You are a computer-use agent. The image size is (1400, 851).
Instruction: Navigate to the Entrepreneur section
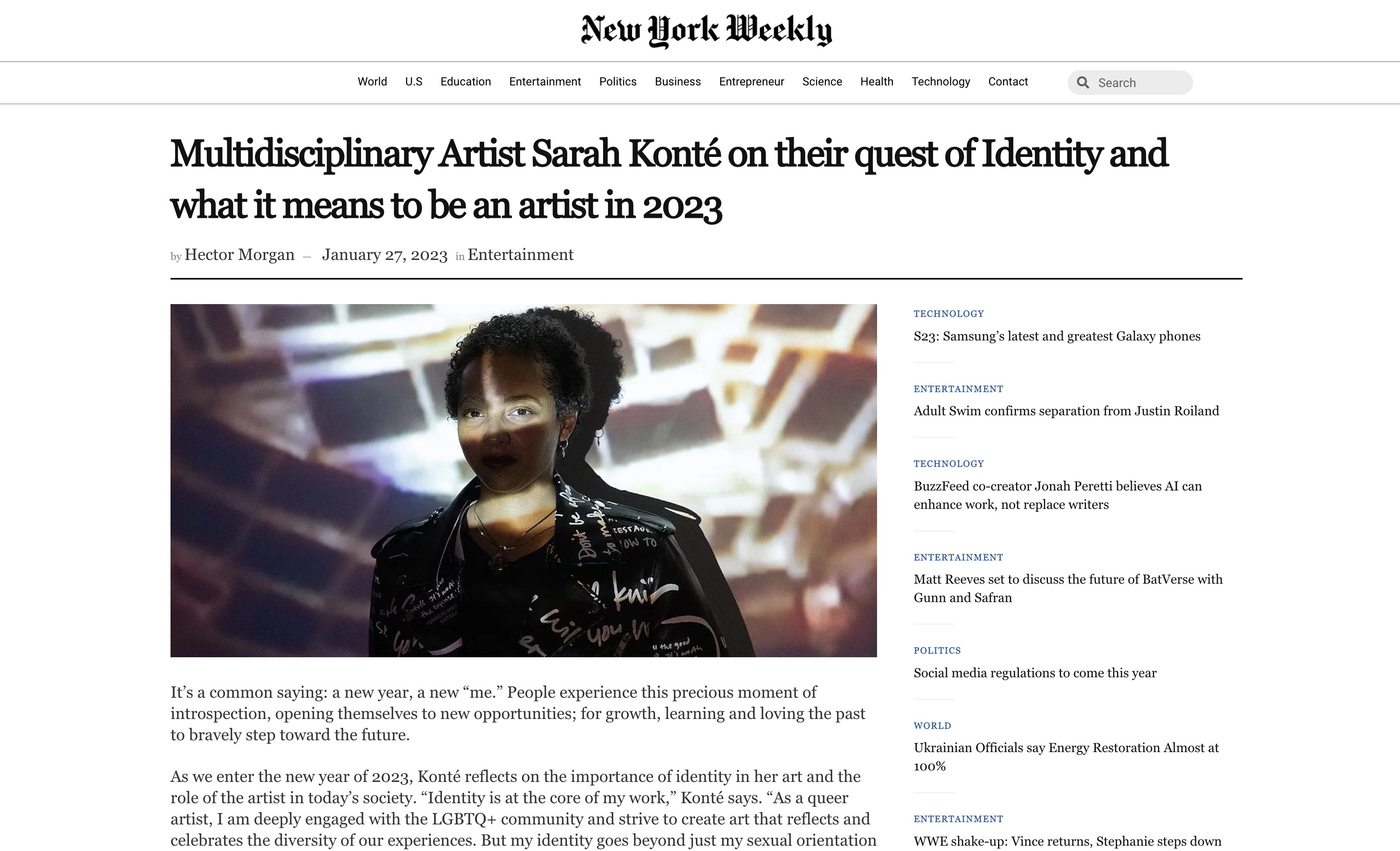coord(751,82)
